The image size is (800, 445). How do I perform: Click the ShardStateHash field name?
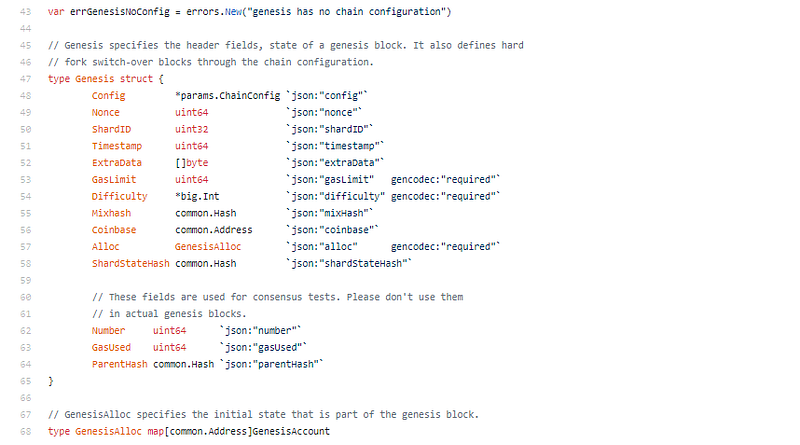(x=130, y=263)
